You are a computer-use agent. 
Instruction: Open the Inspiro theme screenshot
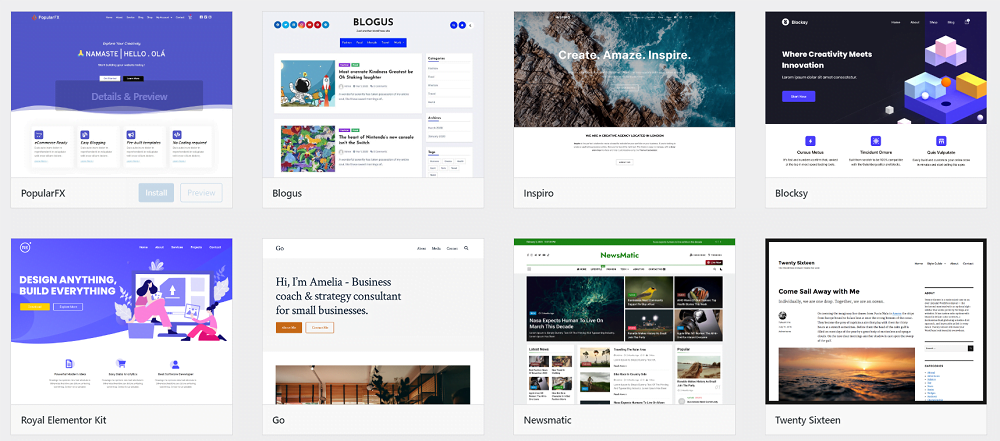click(624, 94)
